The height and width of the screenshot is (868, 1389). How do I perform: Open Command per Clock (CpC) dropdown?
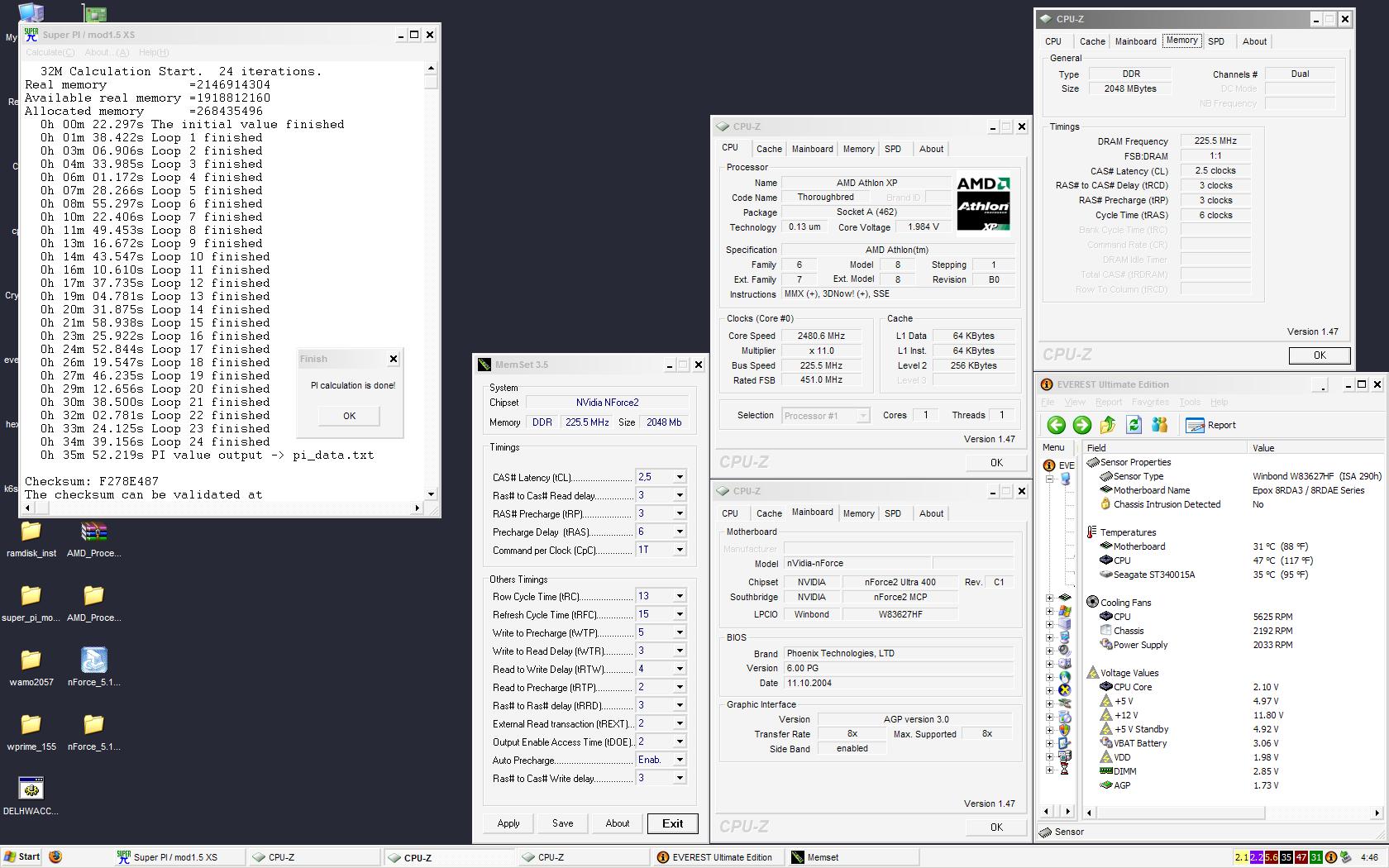coord(680,550)
